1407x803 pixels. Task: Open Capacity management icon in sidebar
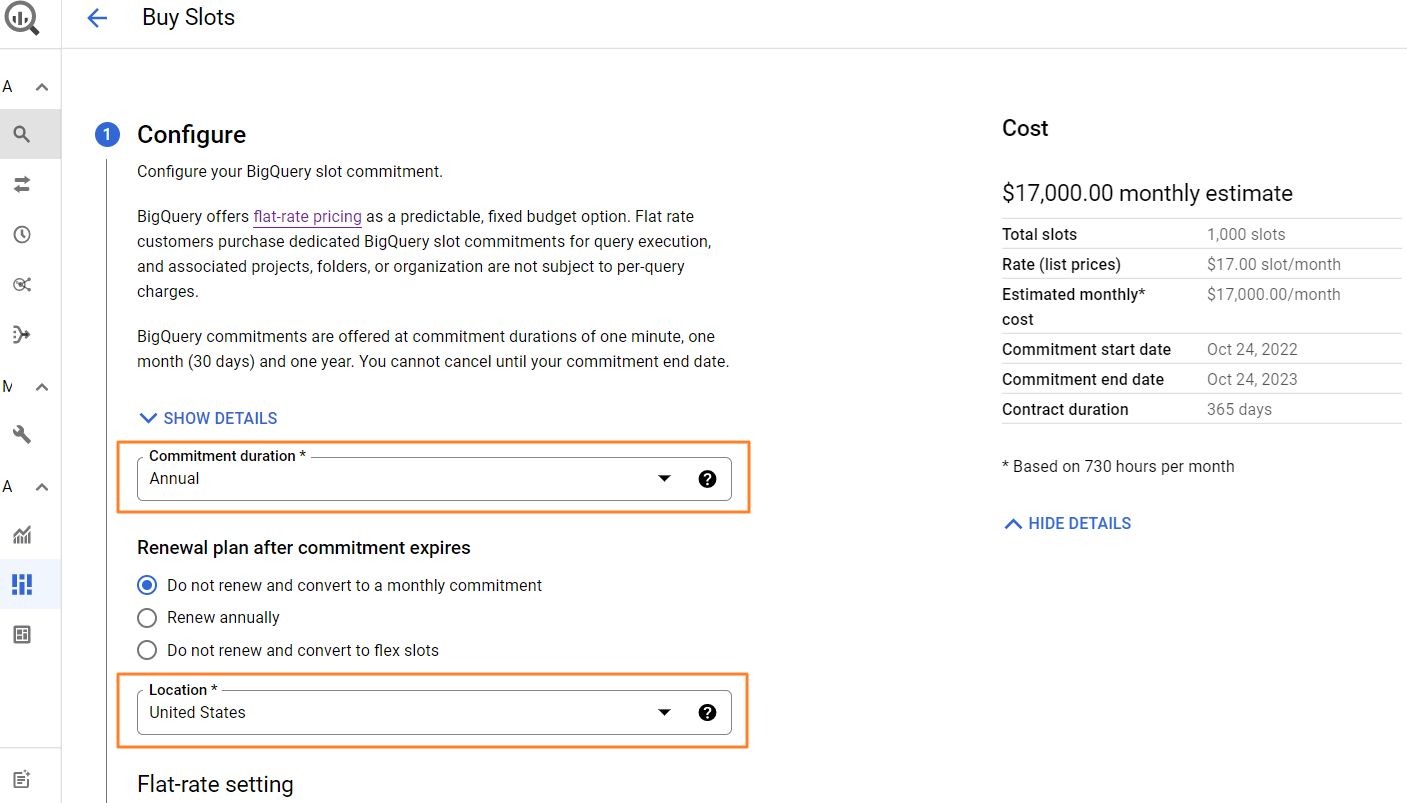click(22, 584)
